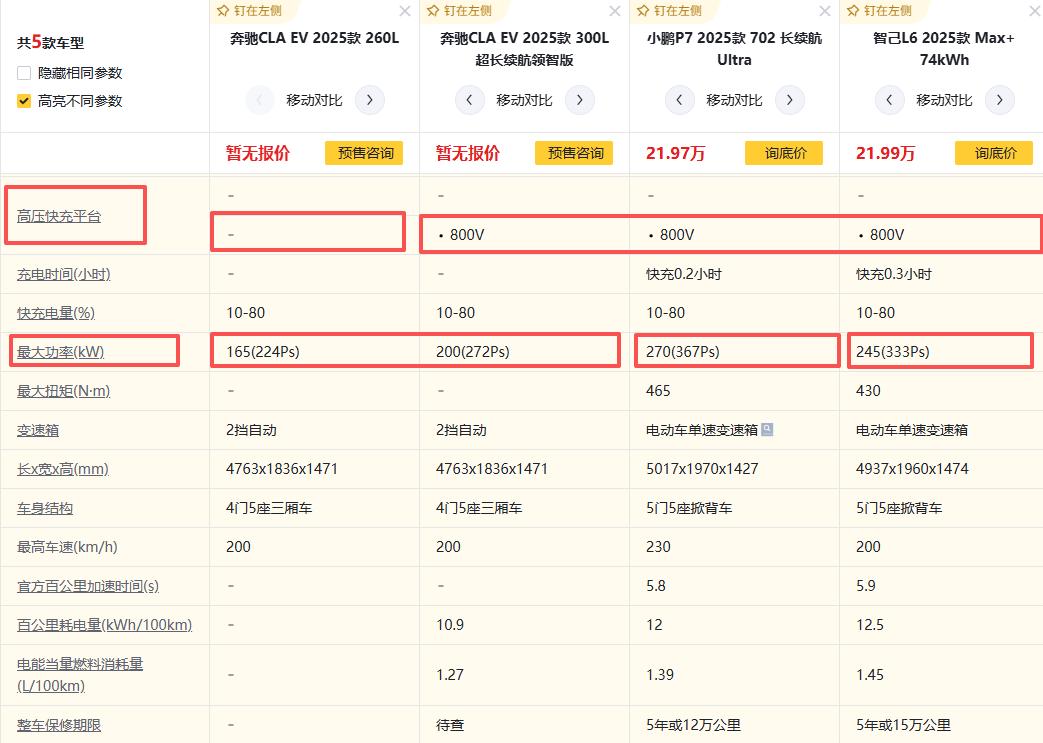Image resolution: width=1043 pixels, height=743 pixels.
Task: Open 高压快充平台 parameter explanation
Action: [x=59, y=216]
